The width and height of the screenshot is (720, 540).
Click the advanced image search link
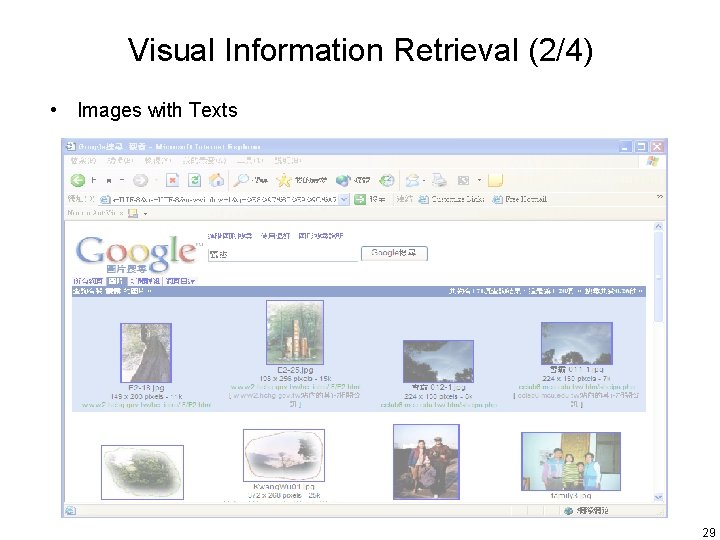pos(230,236)
